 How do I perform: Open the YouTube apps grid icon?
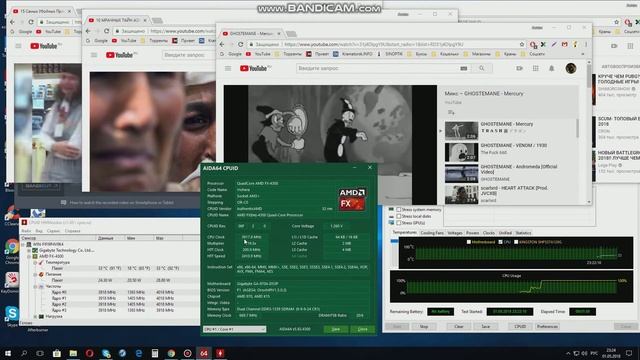click(x=536, y=68)
